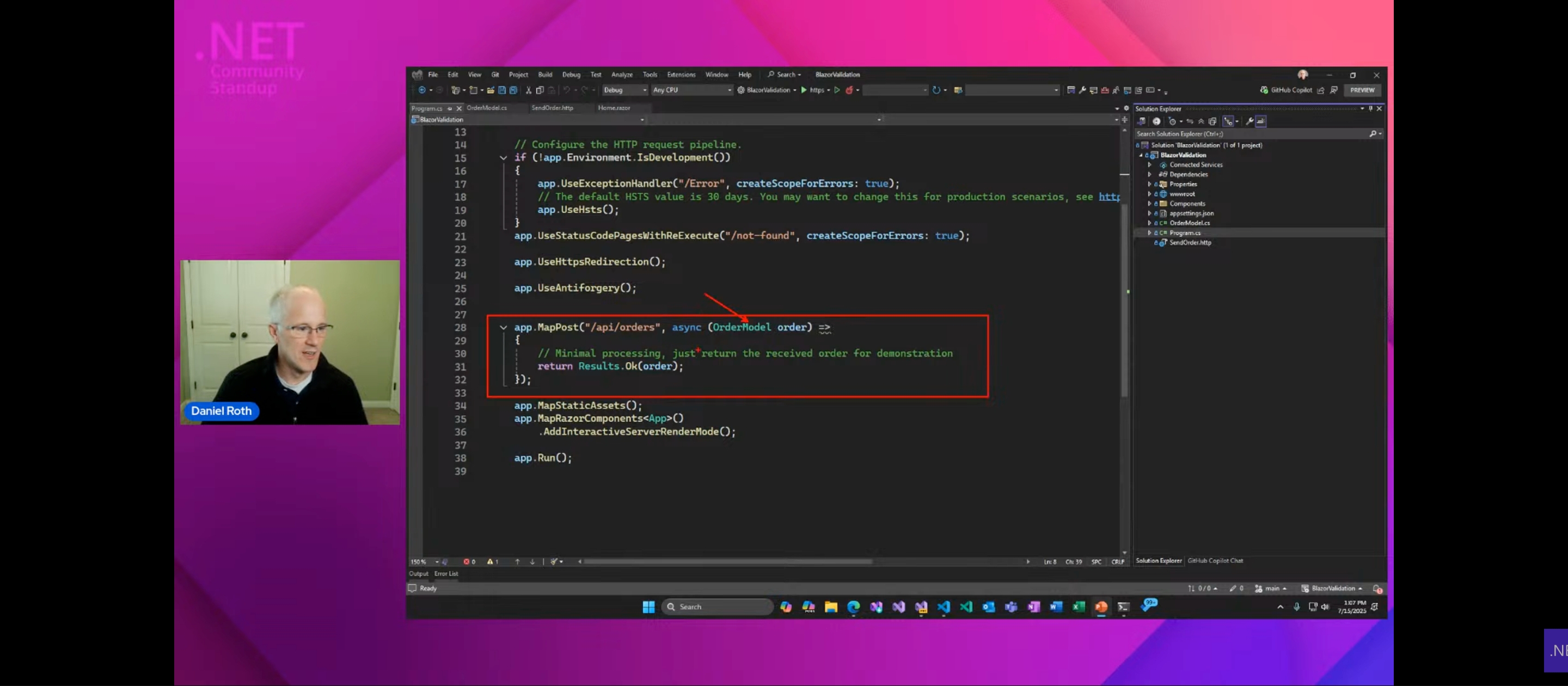Click the Start Without Debugging icon

[837, 90]
